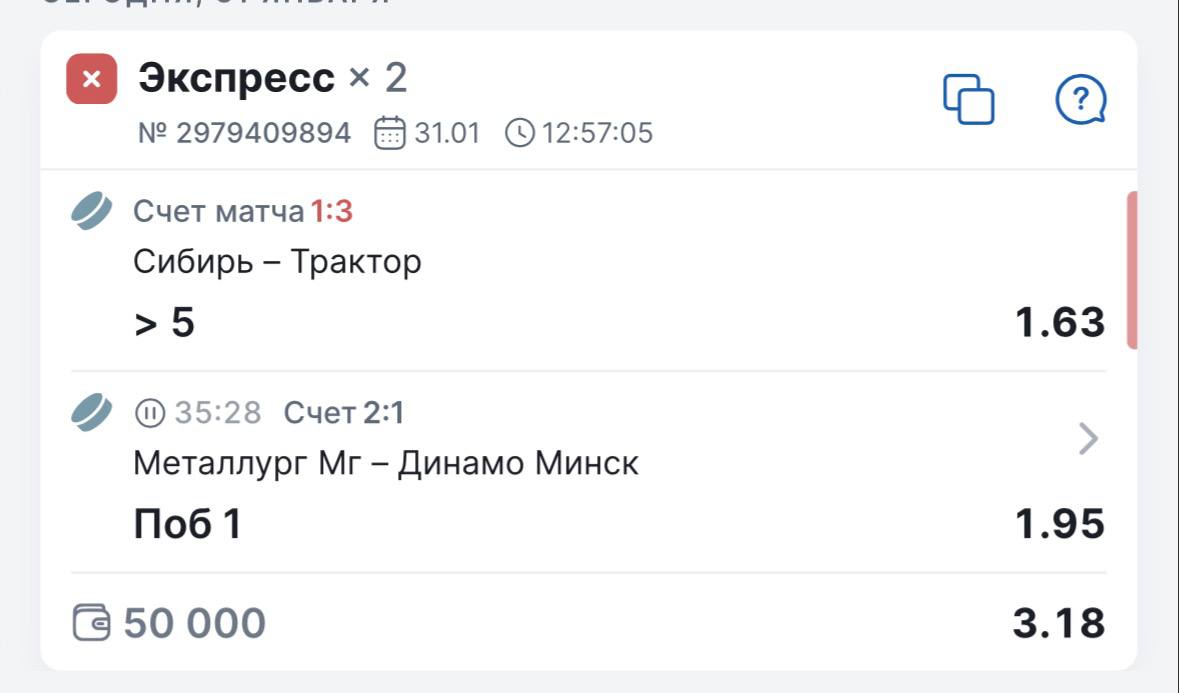The width and height of the screenshot is (1179, 693).
Task: Click the pause icon next to 35:28
Action: (149, 412)
